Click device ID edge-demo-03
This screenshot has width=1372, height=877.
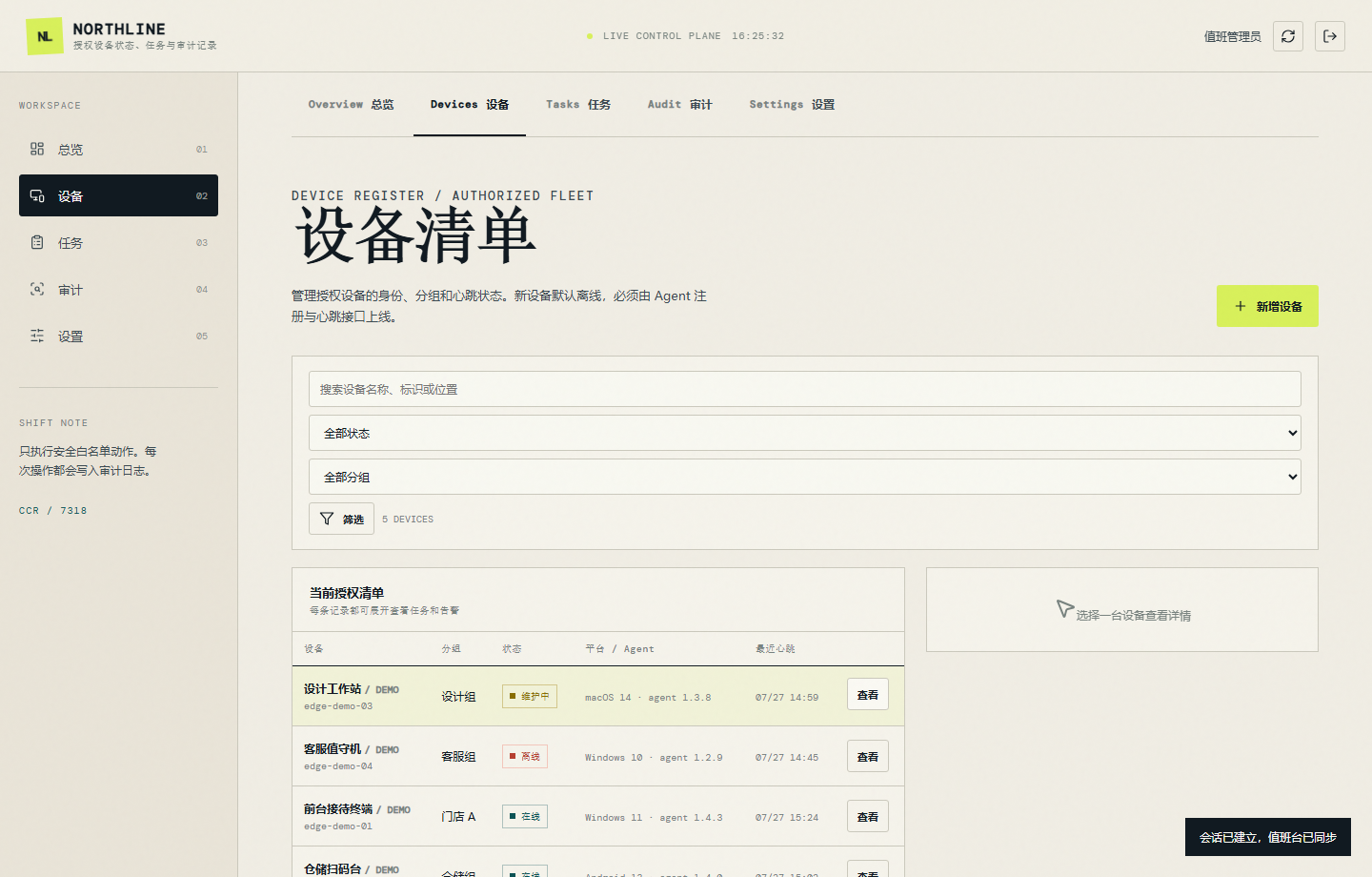(338, 706)
